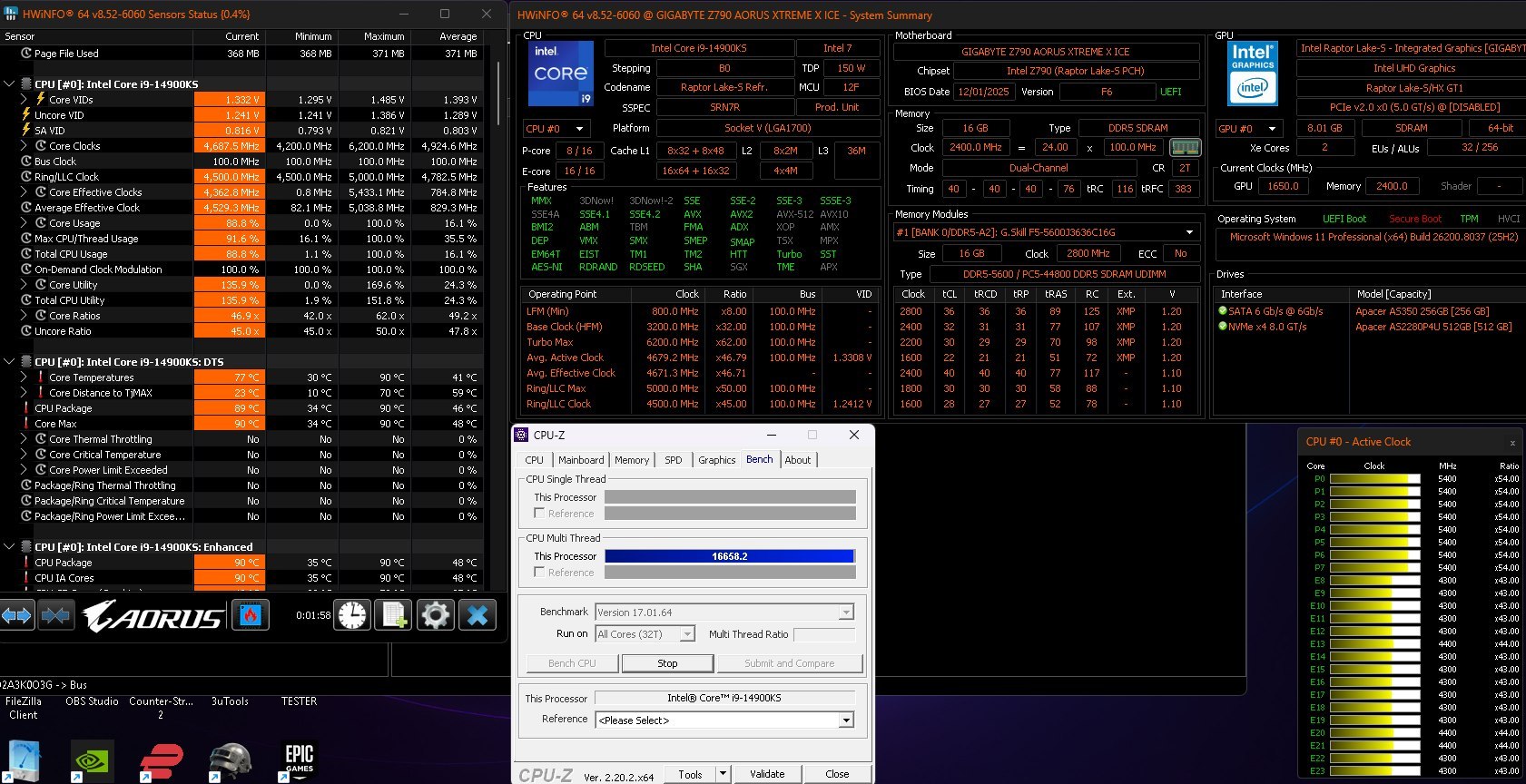The height and width of the screenshot is (784, 1526).
Task: Click the Close button at CPU-Z bottom
Action: (837, 774)
